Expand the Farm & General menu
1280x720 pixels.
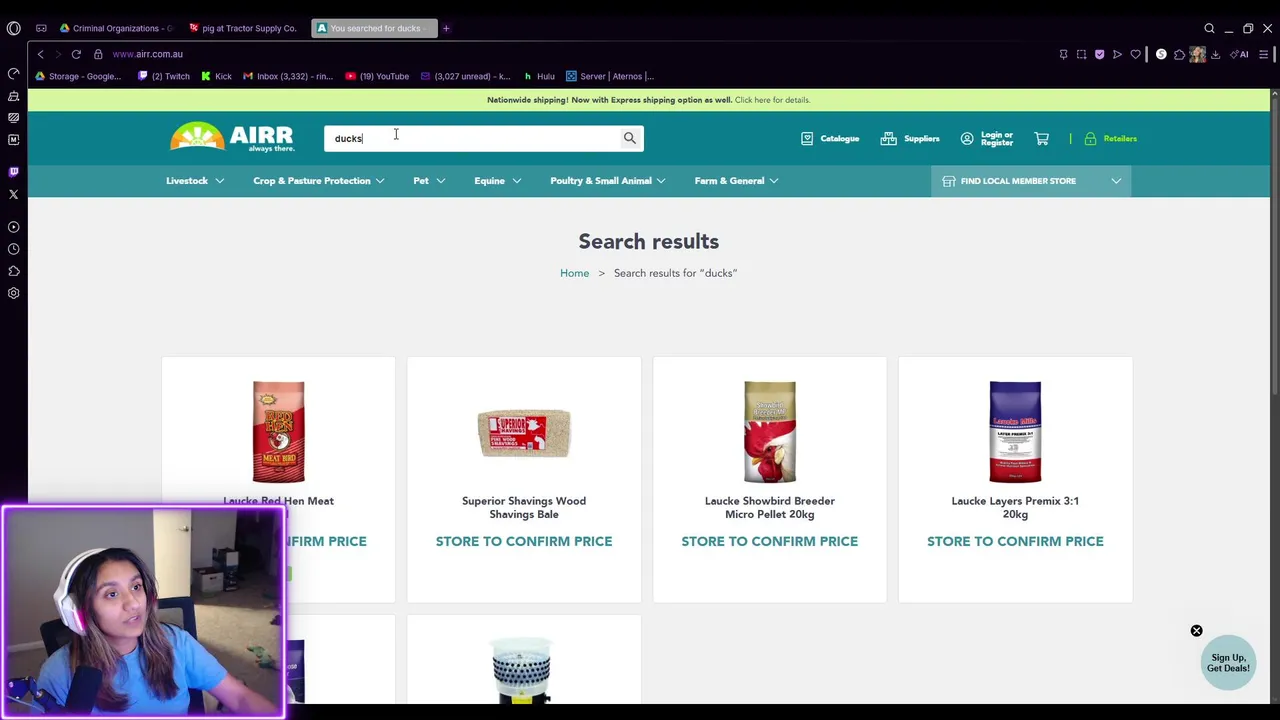click(x=737, y=181)
